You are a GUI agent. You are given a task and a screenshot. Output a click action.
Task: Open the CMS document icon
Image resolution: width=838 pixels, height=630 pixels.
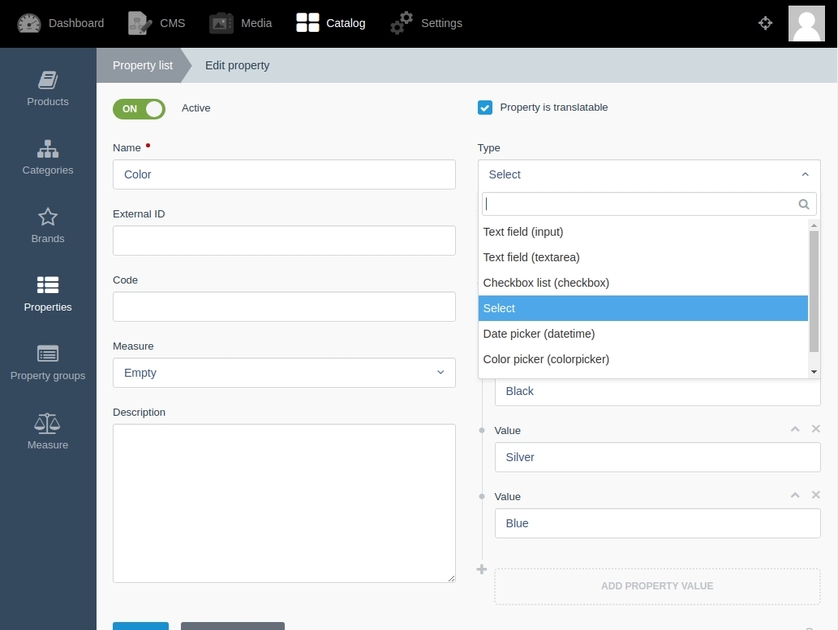pos(139,24)
